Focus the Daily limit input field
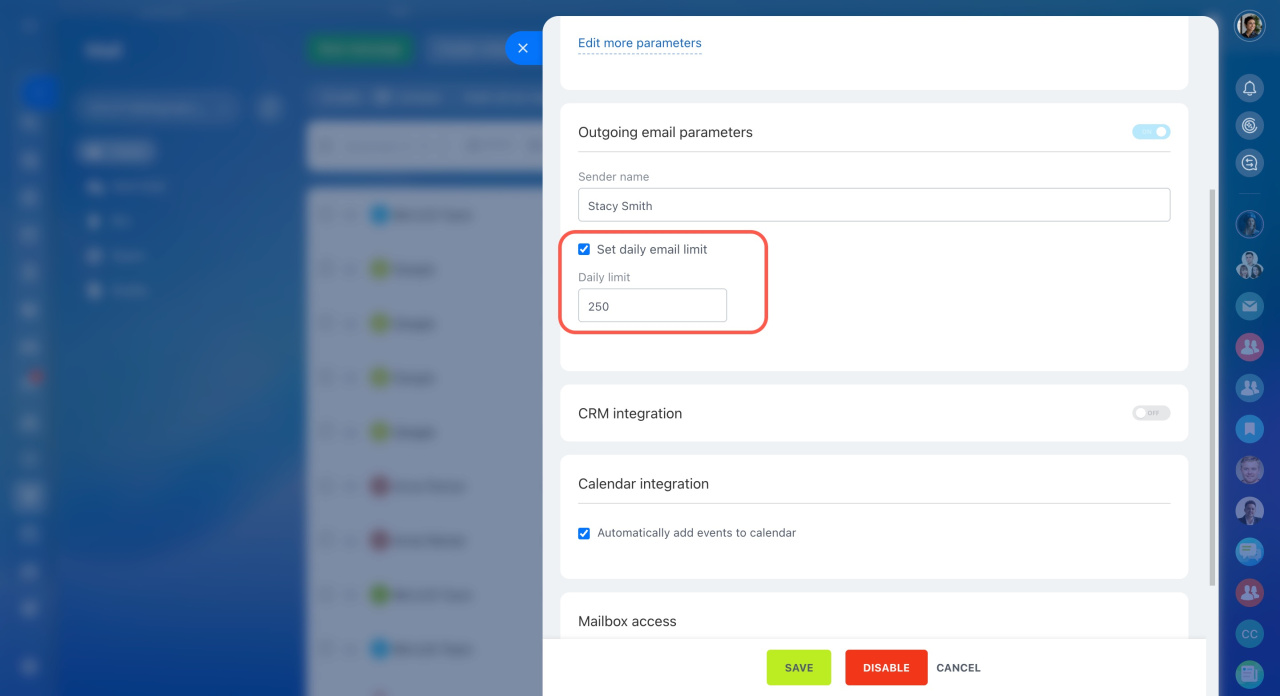Image resolution: width=1280 pixels, height=696 pixels. (652, 306)
